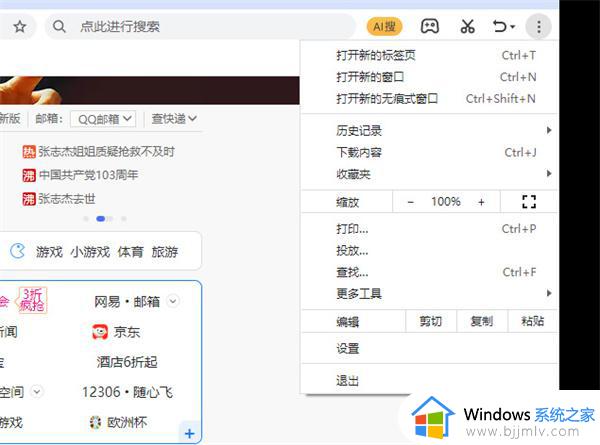Viewport: 600px width, 445px height.
Task: Click the three-dot main menu button
Action: pos(539,27)
